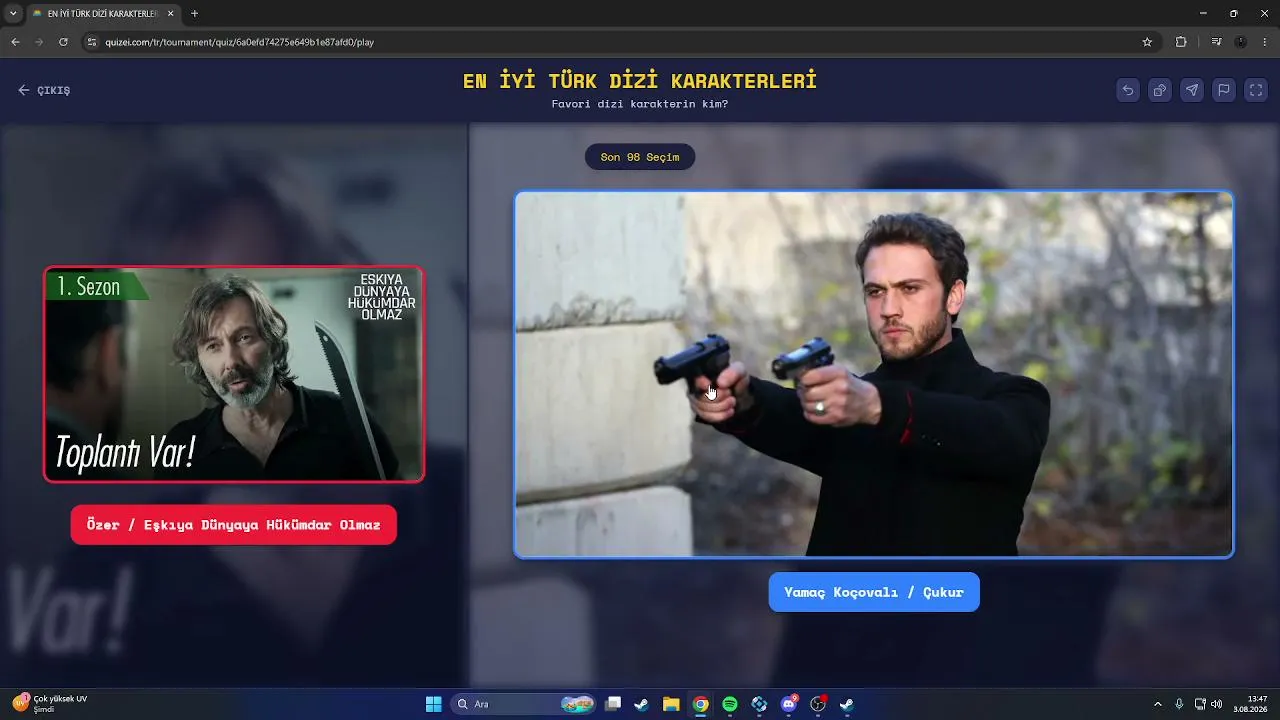Exit the quiz via ÇIKIŞ
Image resolution: width=1280 pixels, height=720 pixels.
click(44, 90)
